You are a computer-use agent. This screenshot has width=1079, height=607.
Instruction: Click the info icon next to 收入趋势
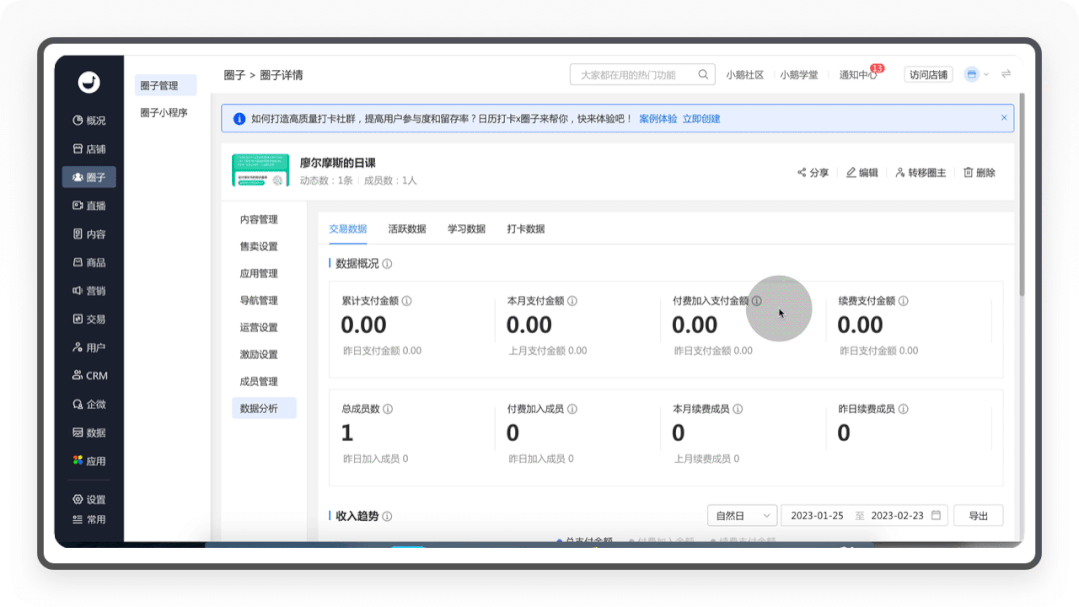pyautogui.click(x=387, y=516)
